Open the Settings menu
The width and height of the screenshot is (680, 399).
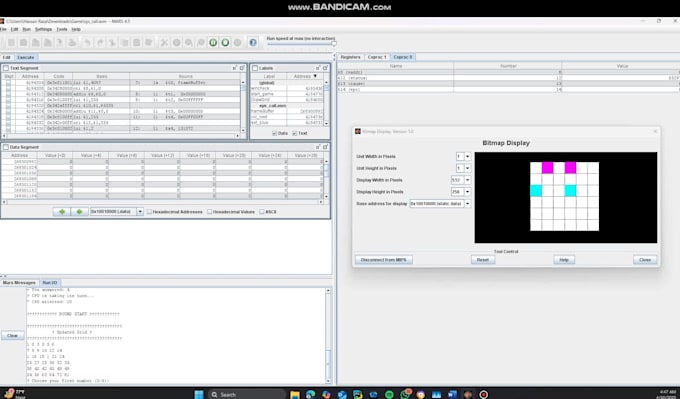43,29
